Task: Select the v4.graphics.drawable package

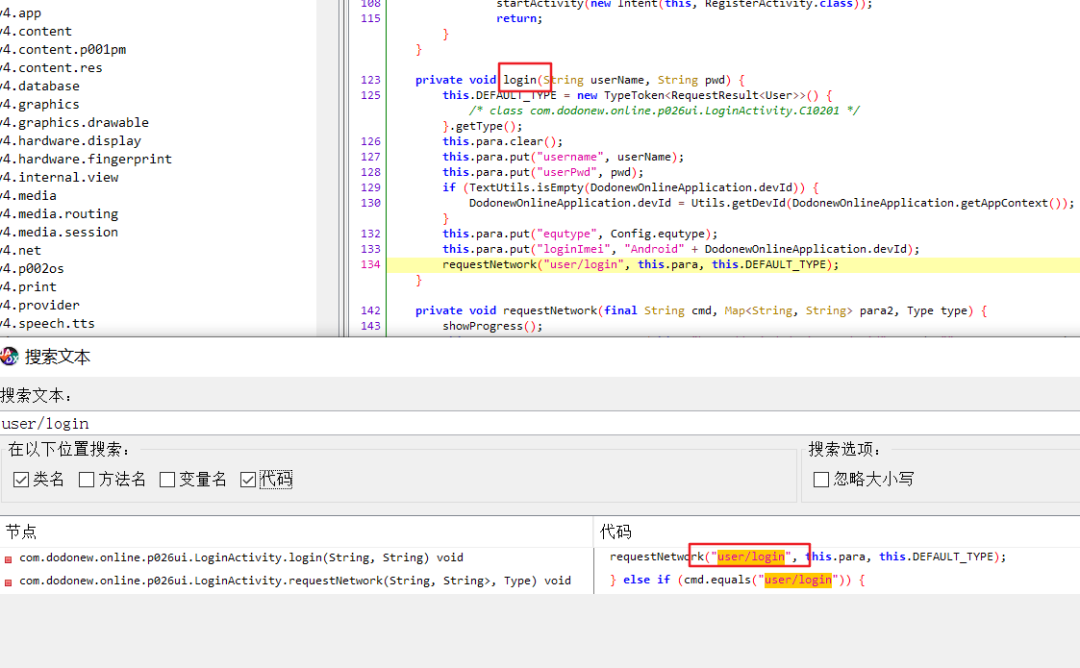Action: tap(73, 122)
